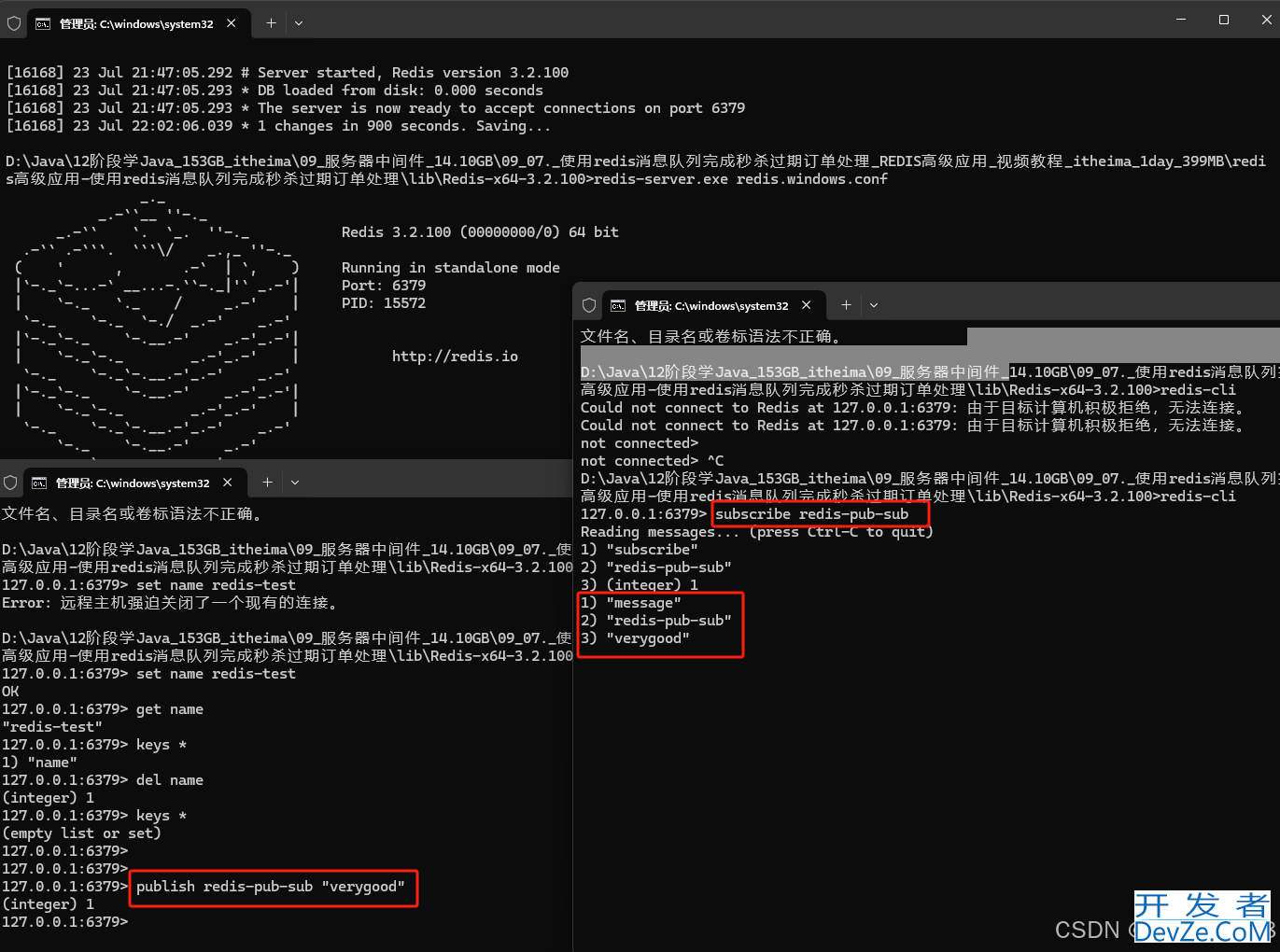Open a new tab in top Redis server terminal
Viewport: 1280px width, 952px height.
pos(271,23)
